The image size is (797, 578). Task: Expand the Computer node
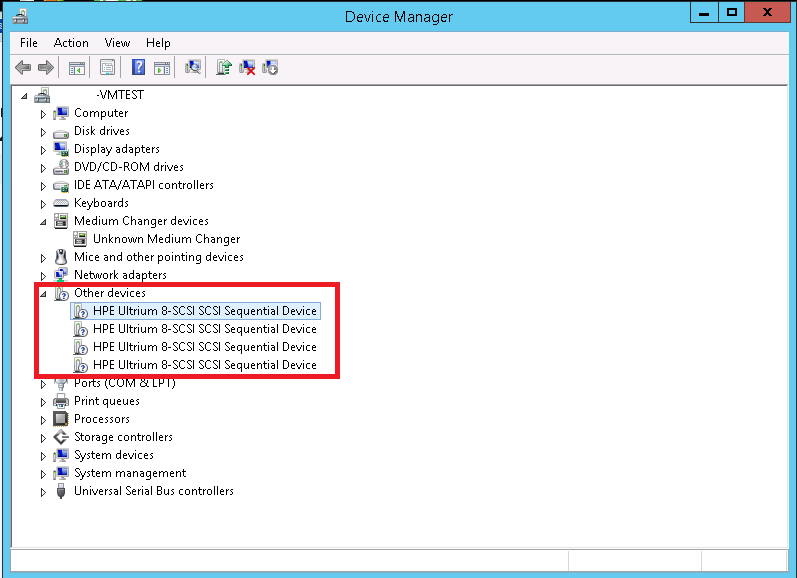click(43, 114)
